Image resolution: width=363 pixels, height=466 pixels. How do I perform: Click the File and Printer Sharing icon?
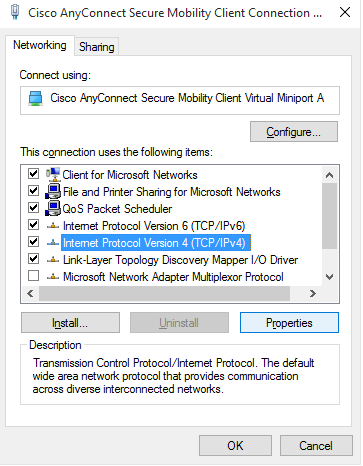[x=53, y=191]
